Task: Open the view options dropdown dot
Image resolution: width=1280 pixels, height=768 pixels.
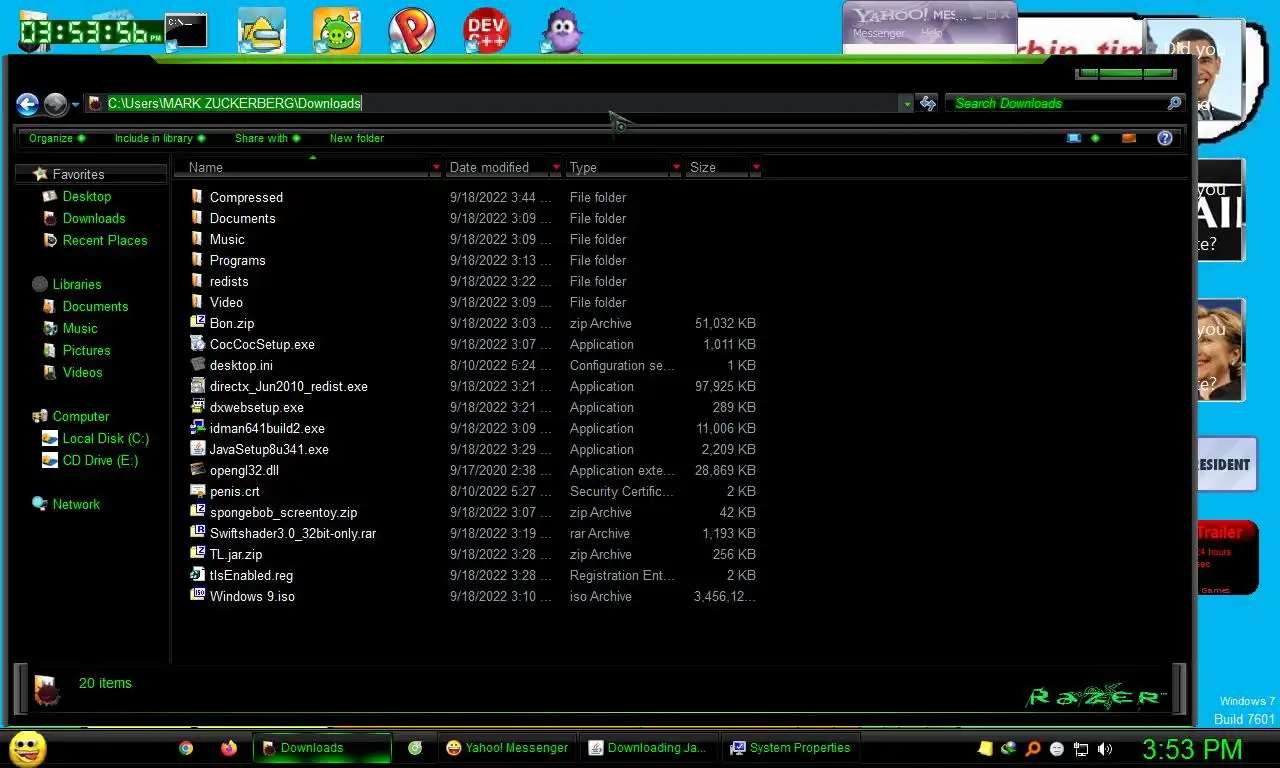Action: (x=1096, y=138)
